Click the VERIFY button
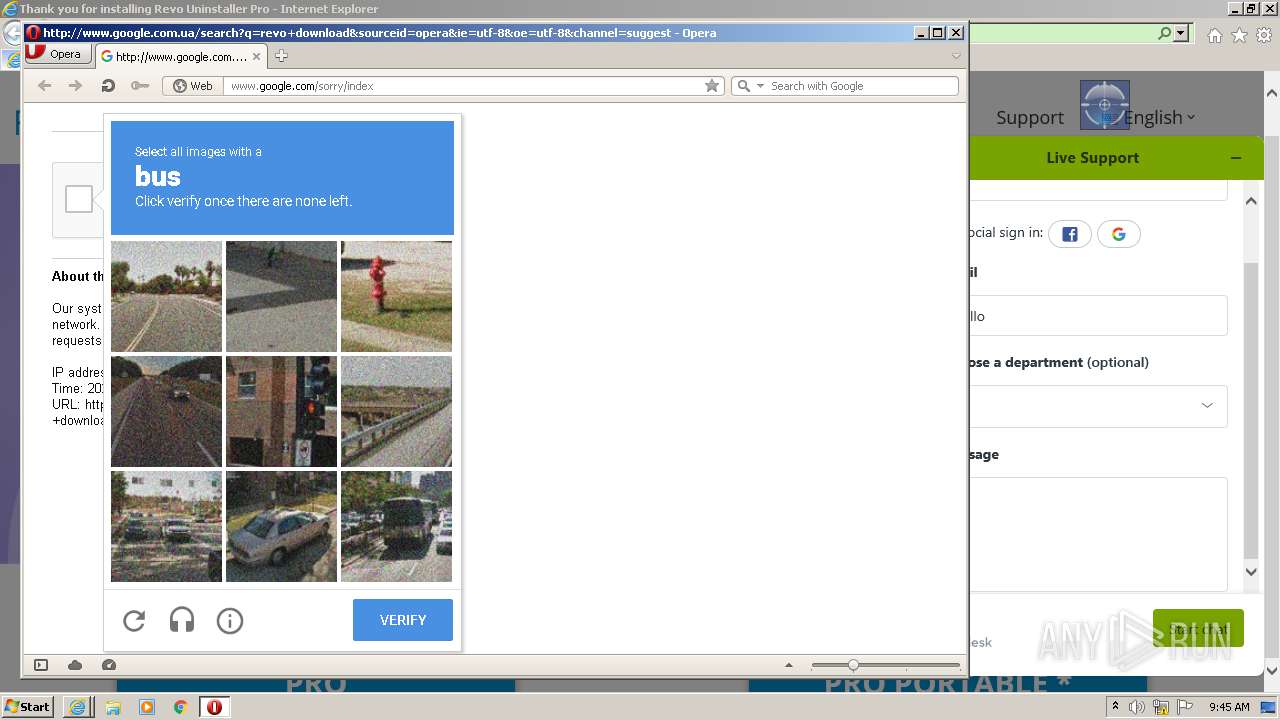1280x720 pixels. click(403, 620)
